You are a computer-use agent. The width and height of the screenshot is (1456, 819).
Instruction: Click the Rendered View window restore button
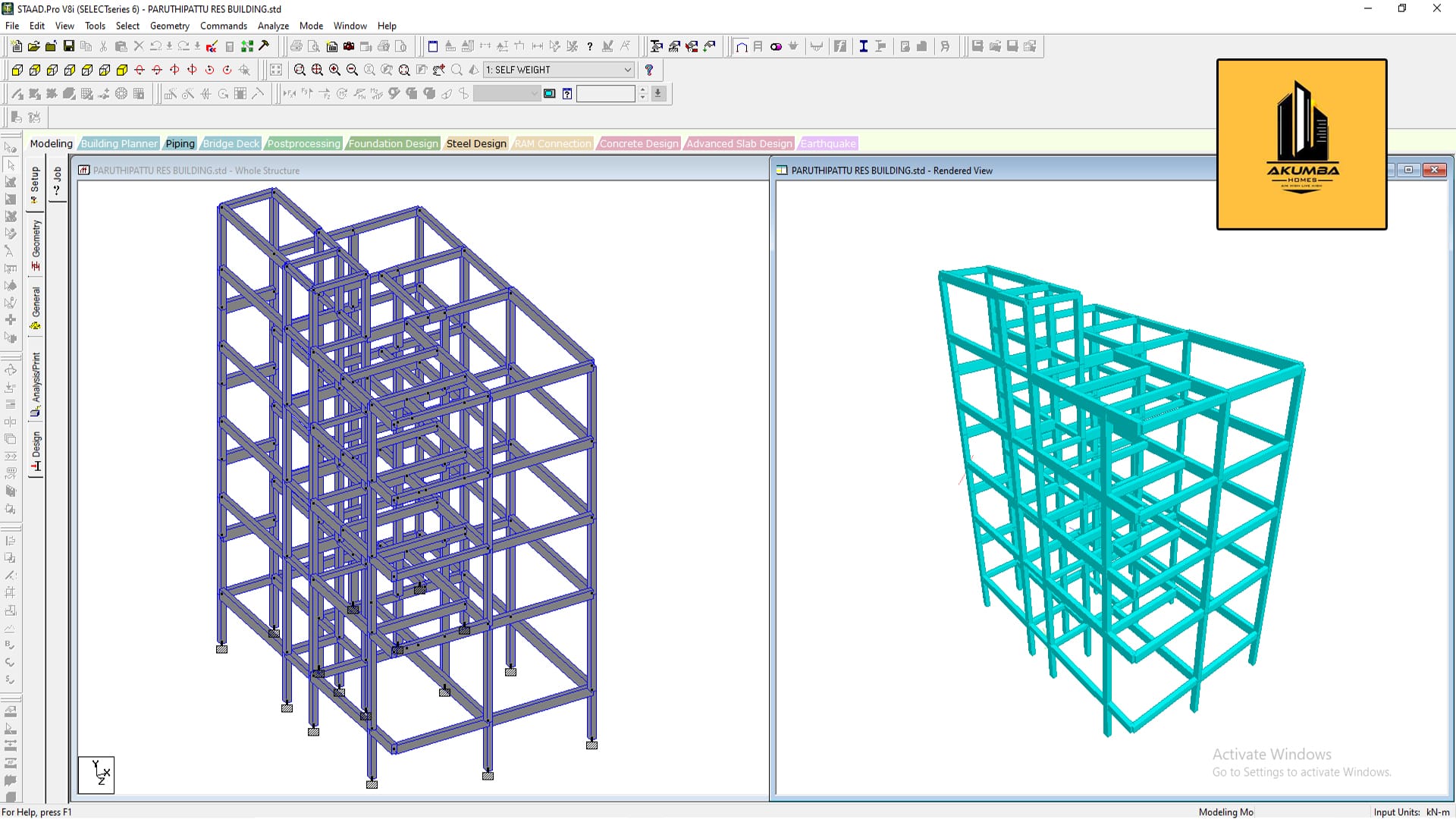click(x=1409, y=170)
